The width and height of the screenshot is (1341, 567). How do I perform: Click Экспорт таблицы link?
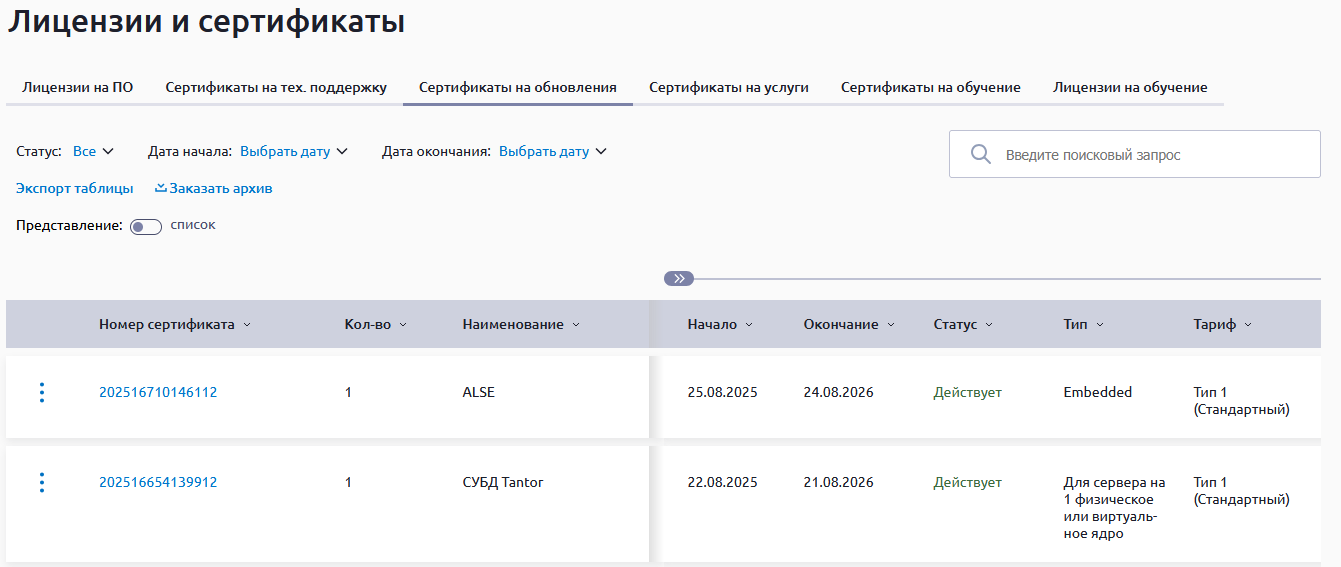coord(74,189)
